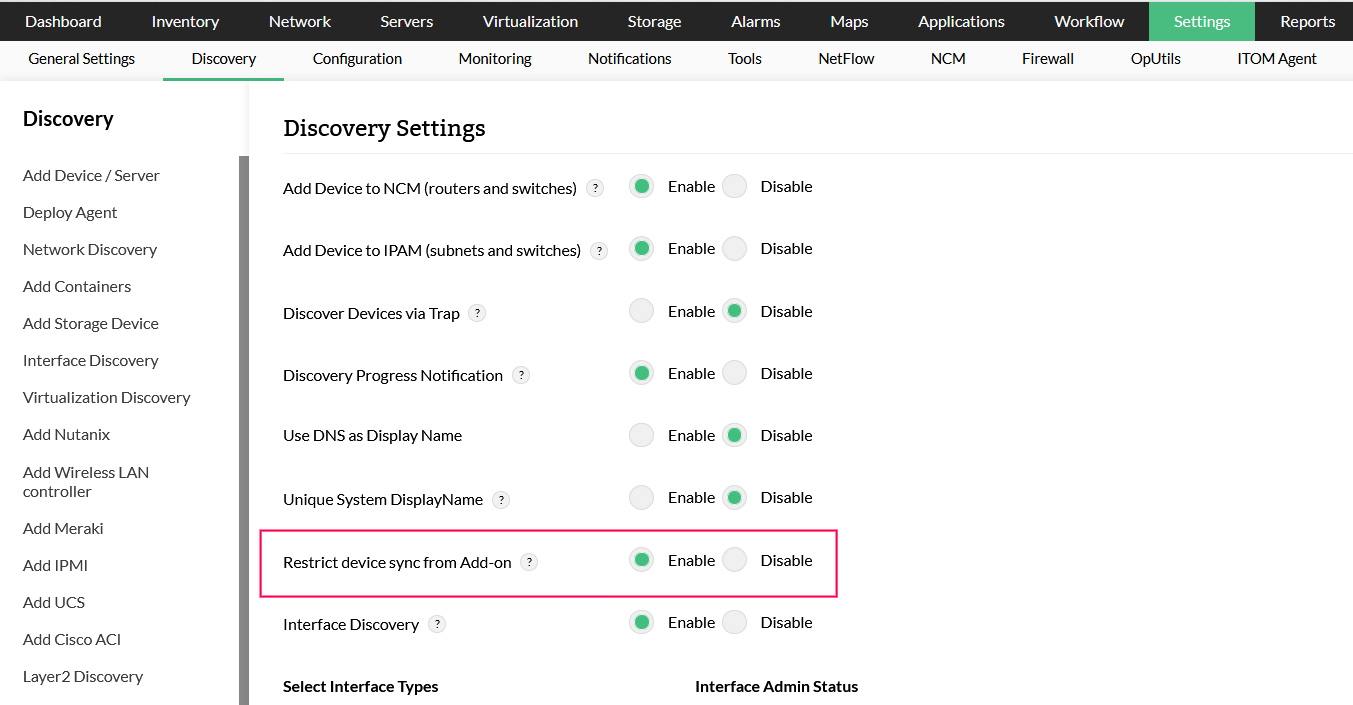
Task: Open the Alarms top menu
Action: 756,21
